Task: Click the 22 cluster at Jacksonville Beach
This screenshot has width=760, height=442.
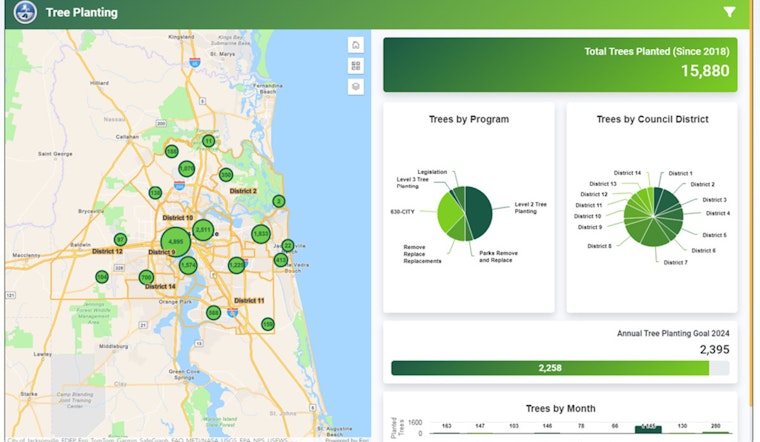Action: click(287, 246)
